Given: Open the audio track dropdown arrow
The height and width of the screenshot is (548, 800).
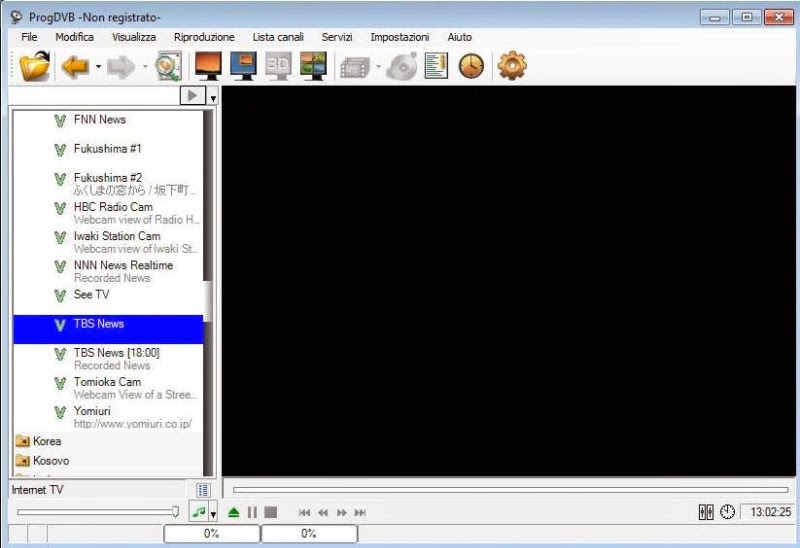Looking at the screenshot, I should tap(213, 513).
